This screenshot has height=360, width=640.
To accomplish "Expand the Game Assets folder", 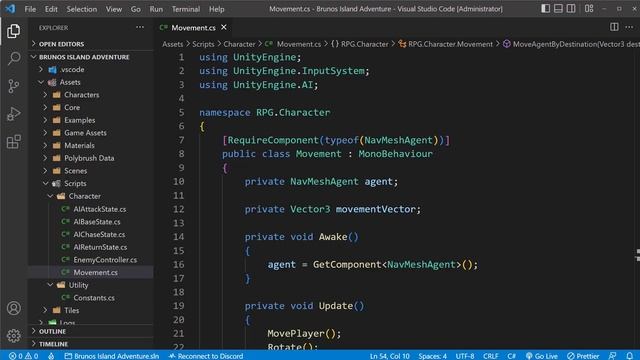I will [91, 133].
